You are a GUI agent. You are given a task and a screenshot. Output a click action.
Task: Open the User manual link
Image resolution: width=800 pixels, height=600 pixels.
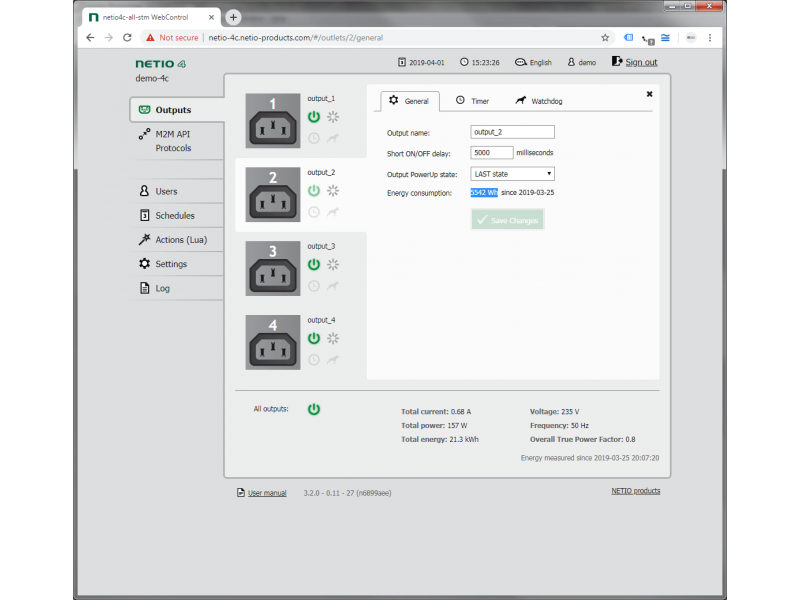[x=267, y=493]
